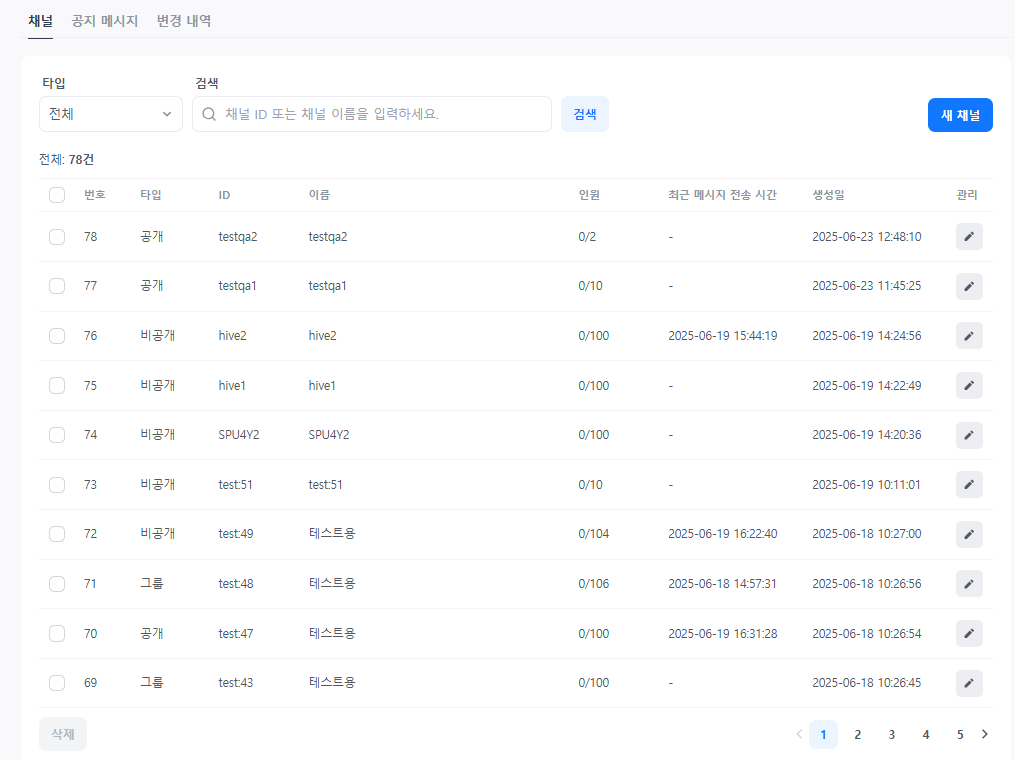Click pencil icon for channel test:51
Image resolution: width=1015 pixels, height=760 pixels.
[x=969, y=485]
